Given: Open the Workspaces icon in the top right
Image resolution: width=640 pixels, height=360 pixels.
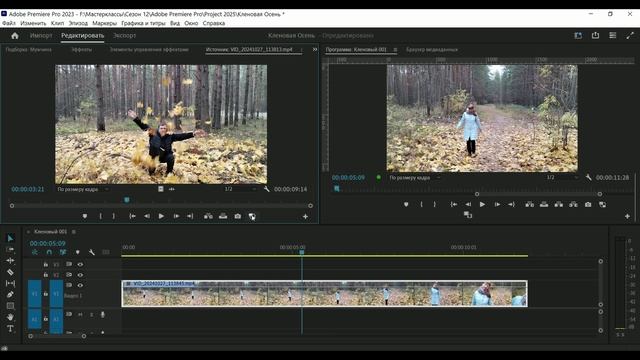Looking at the screenshot, I should pyautogui.click(x=578, y=36).
